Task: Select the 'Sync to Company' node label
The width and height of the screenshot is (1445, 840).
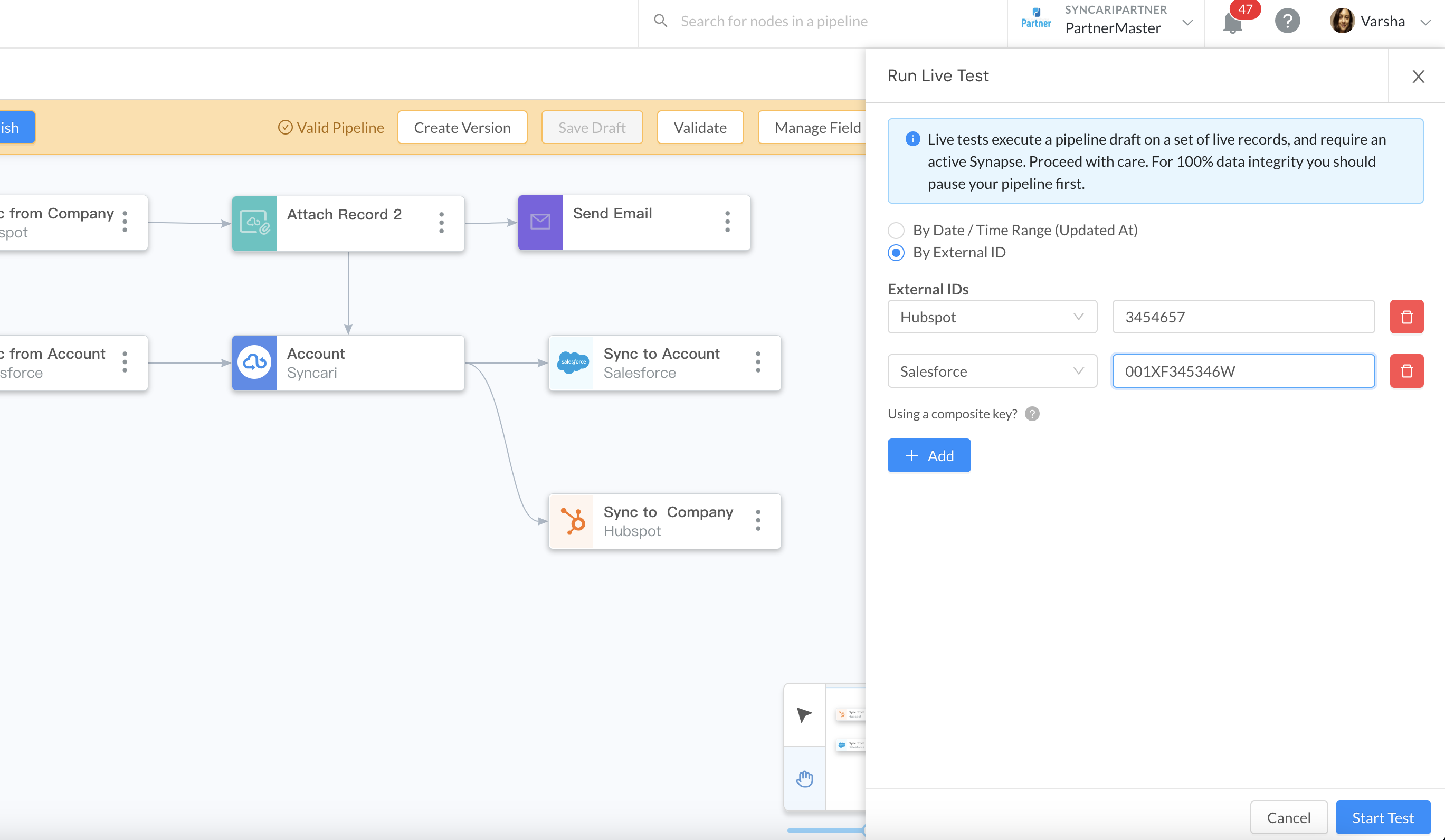Action: [x=668, y=512]
